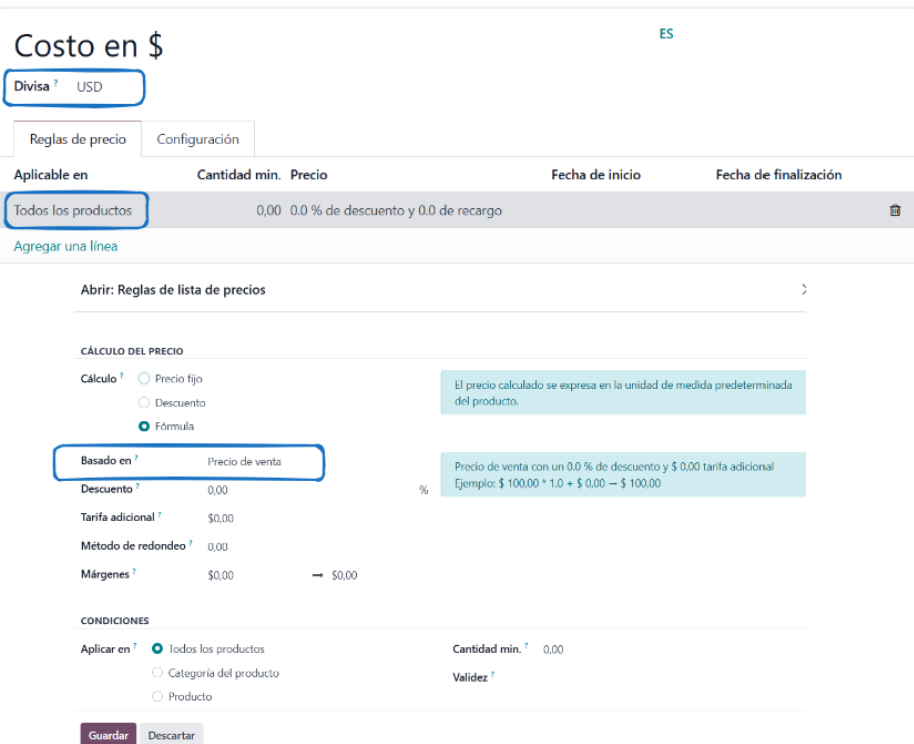Click the help icon next to Divisa

pyautogui.click(x=56, y=85)
